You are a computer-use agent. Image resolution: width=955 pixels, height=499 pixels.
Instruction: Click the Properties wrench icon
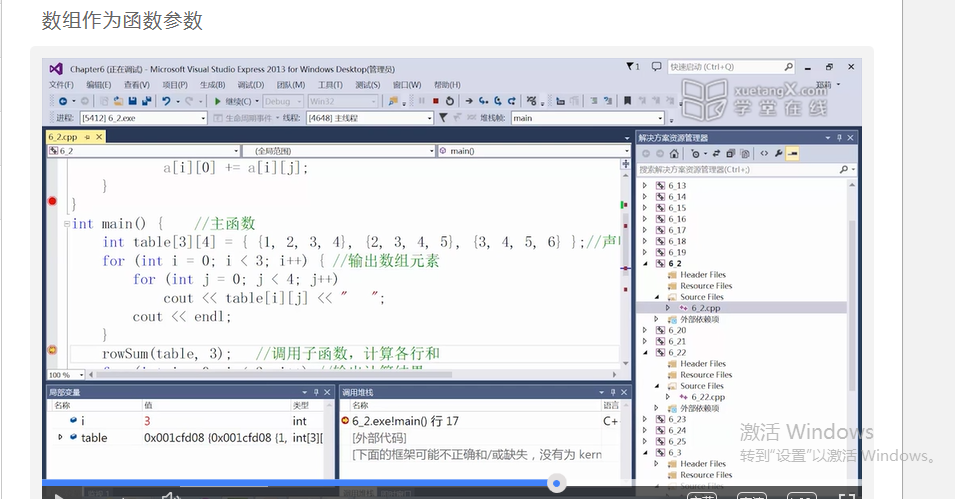coord(778,154)
